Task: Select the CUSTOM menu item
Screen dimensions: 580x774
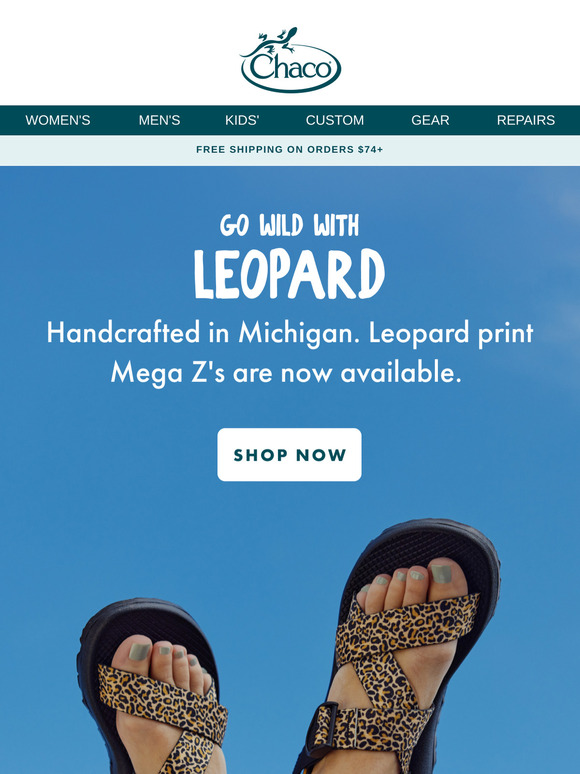Action: point(335,120)
